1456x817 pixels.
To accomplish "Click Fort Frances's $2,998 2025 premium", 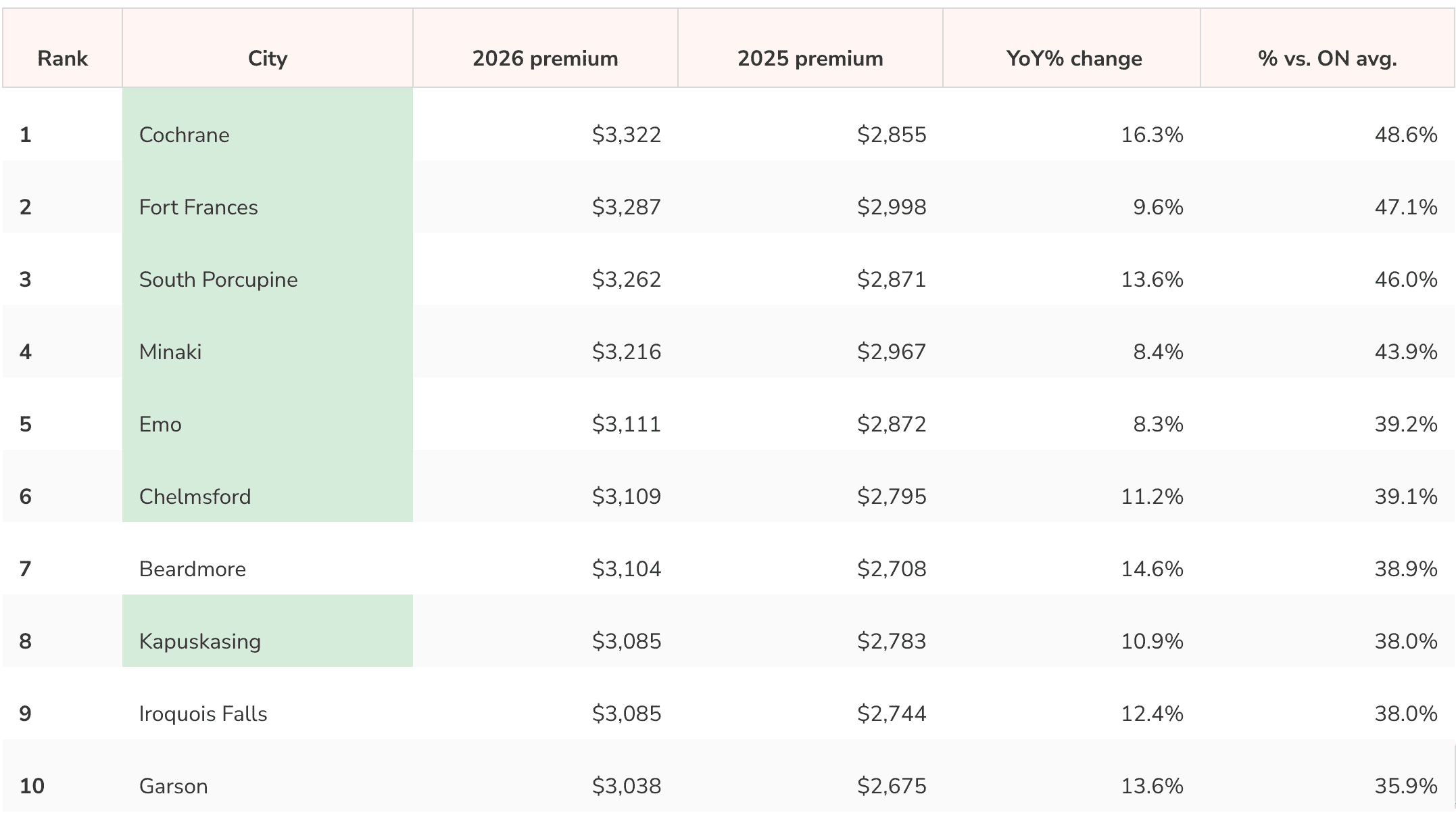I will pyautogui.click(x=892, y=207).
